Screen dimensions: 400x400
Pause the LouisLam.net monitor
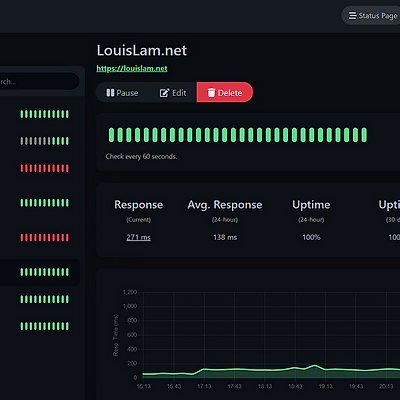(x=122, y=93)
